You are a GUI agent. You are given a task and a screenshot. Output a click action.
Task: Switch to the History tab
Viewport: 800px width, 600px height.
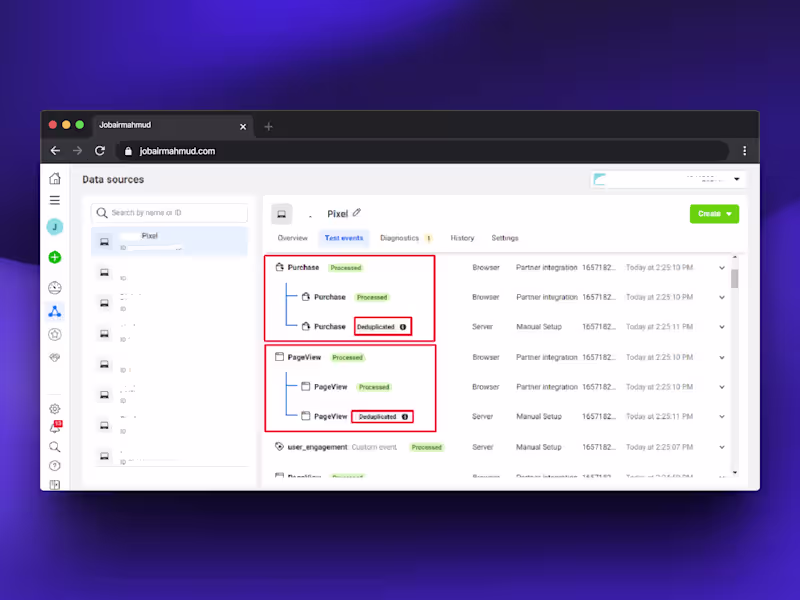462,238
